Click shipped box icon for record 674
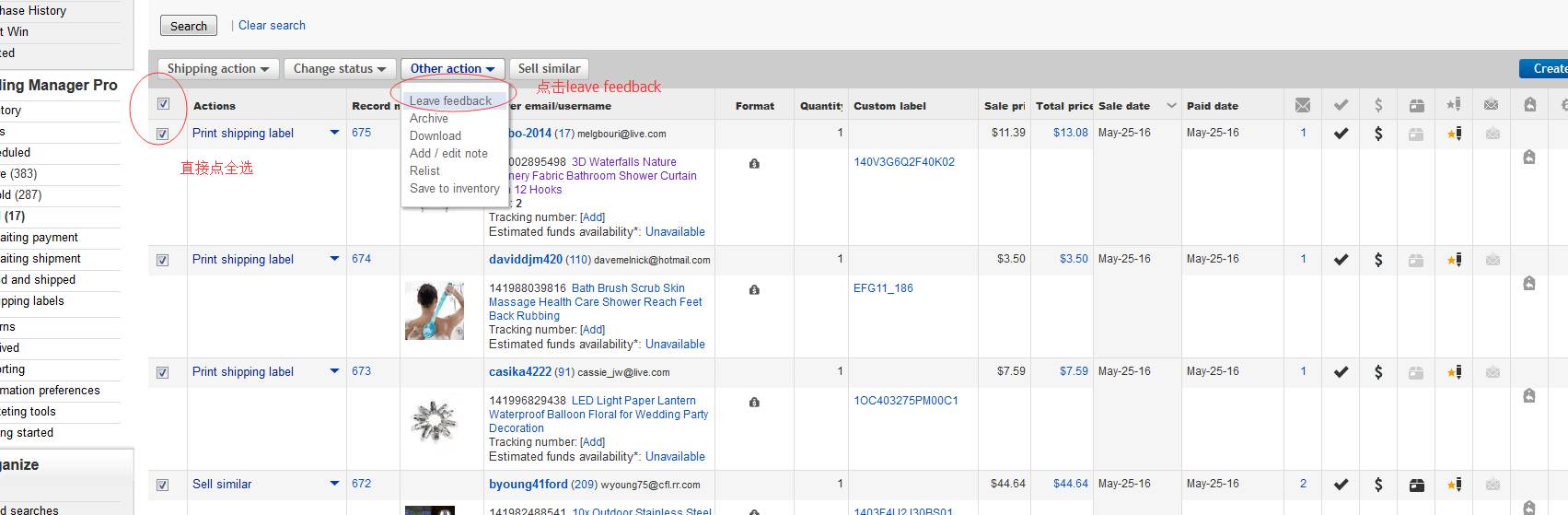The height and width of the screenshot is (515, 1568). tap(1416, 260)
